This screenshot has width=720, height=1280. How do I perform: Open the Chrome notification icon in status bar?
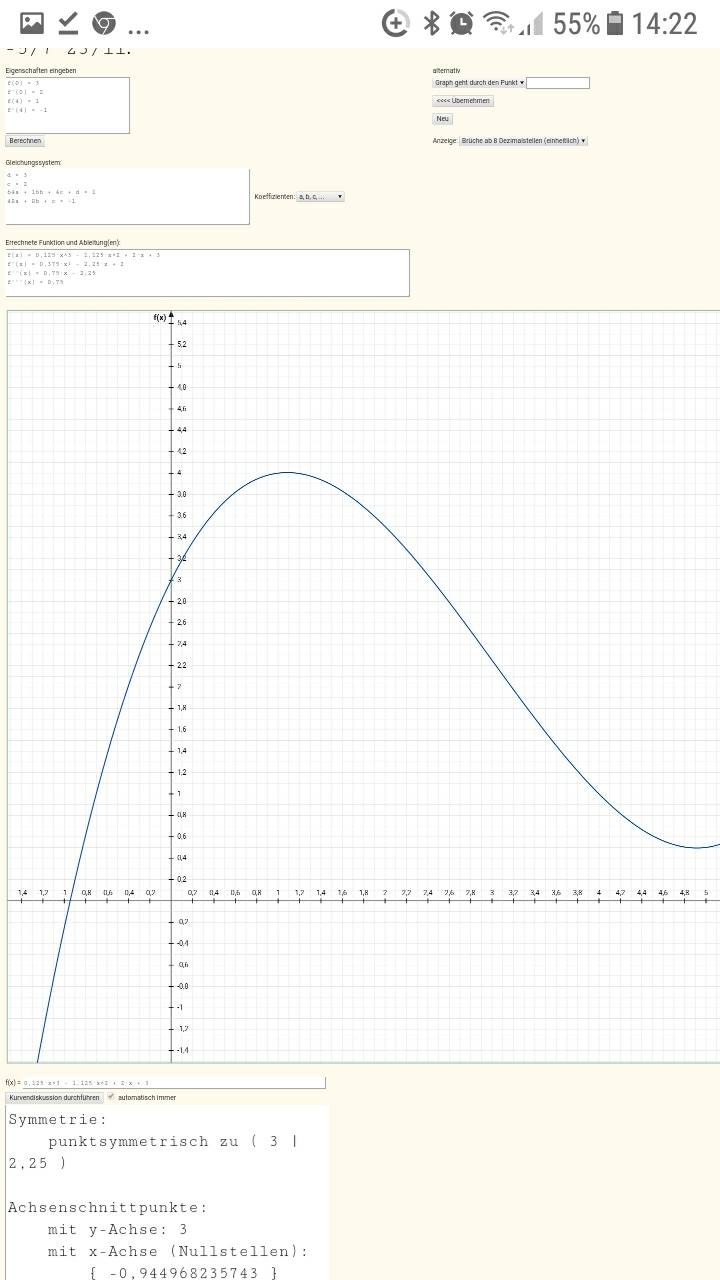click(x=104, y=23)
